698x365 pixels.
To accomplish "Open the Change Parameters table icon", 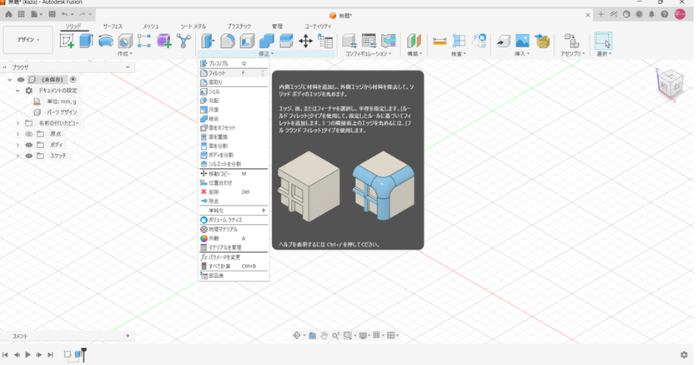I will (325, 41).
